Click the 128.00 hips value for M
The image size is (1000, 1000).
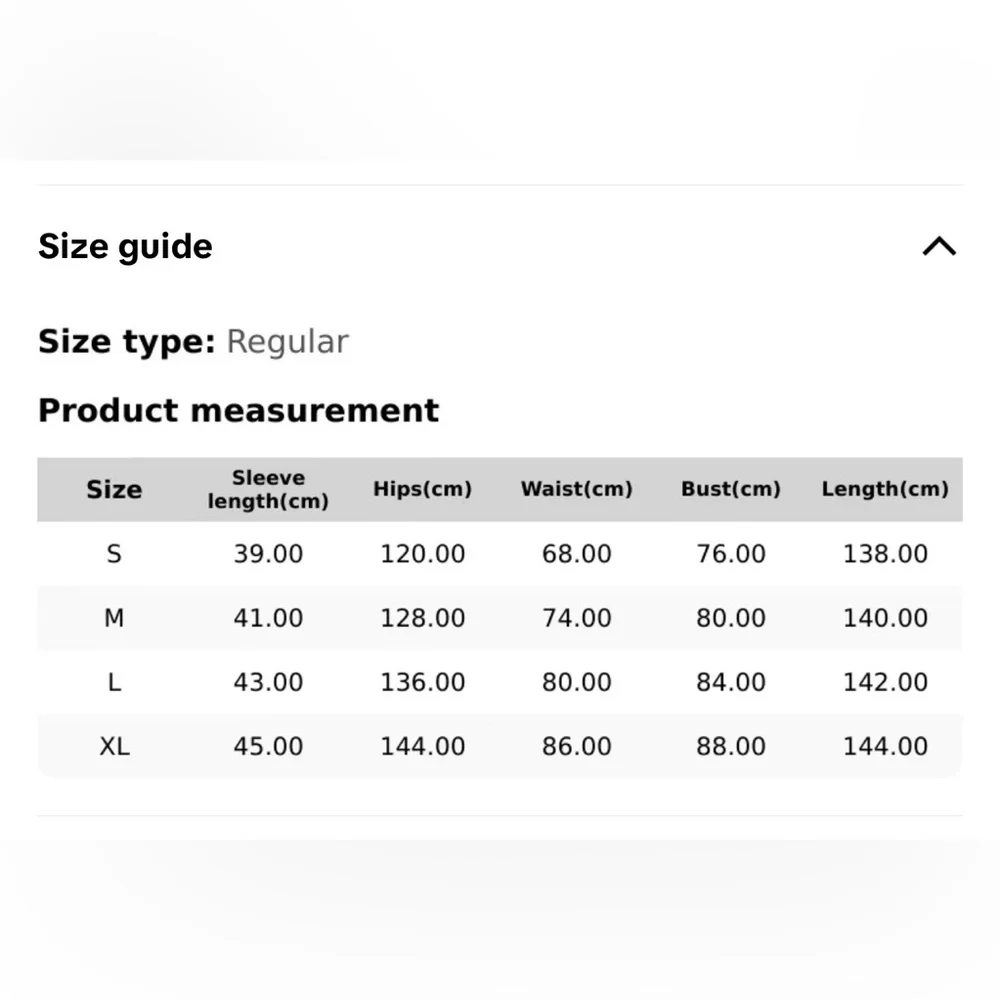pyautogui.click(x=422, y=618)
